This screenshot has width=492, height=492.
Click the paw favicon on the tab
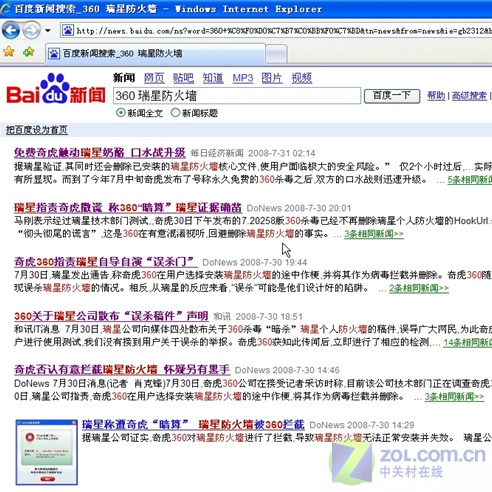[54, 53]
